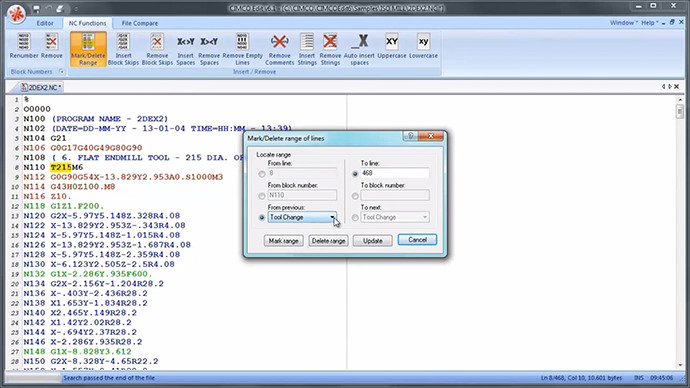Click previous tab arrow in the document tab bar
The width and height of the screenshot is (690, 388).
point(663,87)
